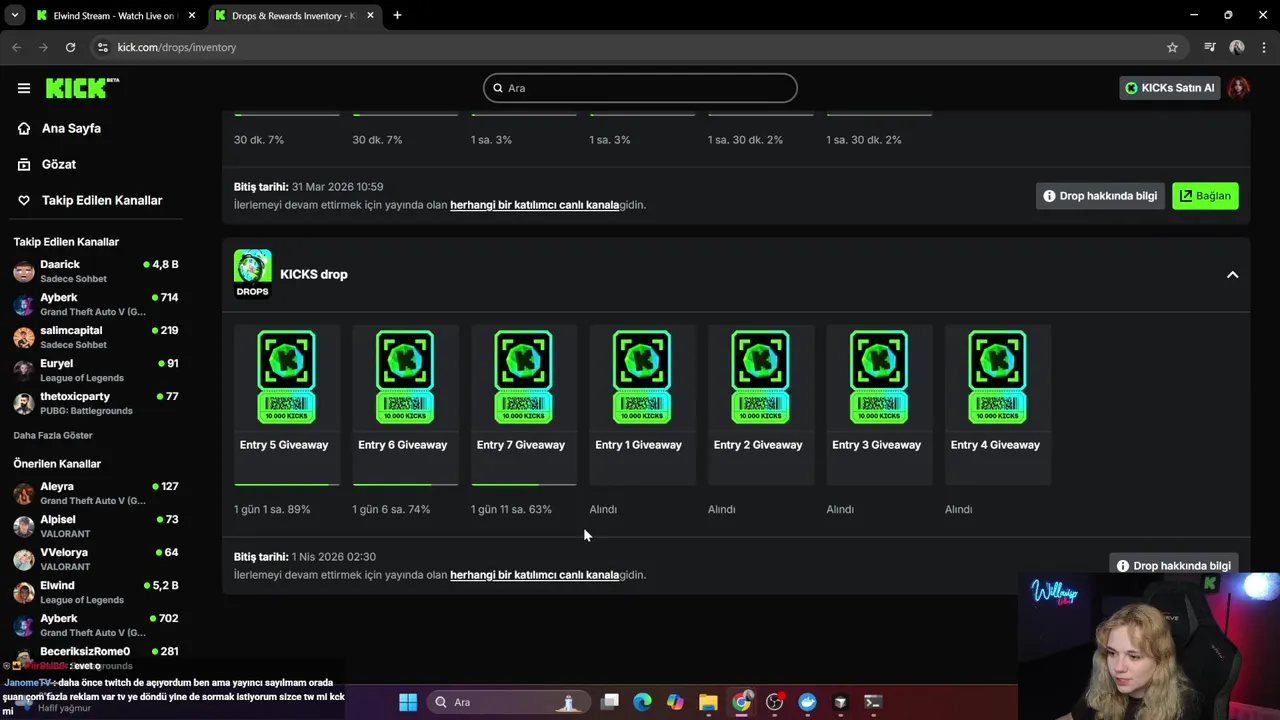The width and height of the screenshot is (1280, 720).
Task: Open Ayberk channel with 702 viewers
Action: click(96, 625)
